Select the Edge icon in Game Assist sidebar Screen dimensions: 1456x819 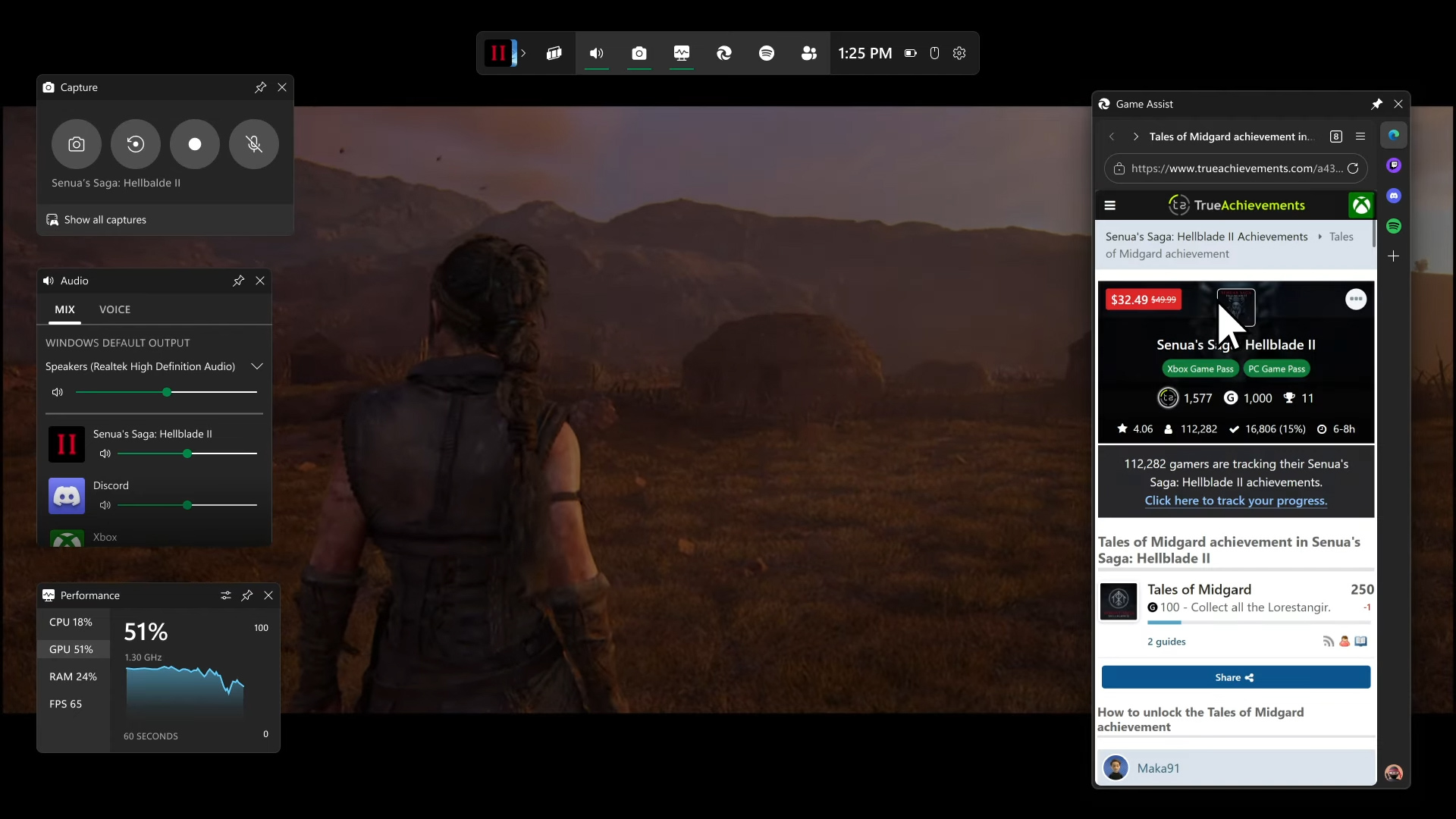1394,135
